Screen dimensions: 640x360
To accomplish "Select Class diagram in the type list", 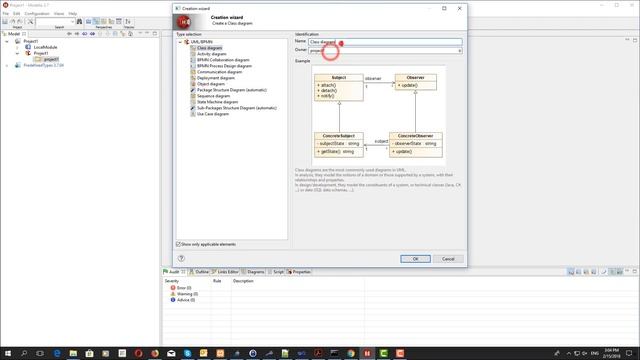I will pyautogui.click(x=209, y=48).
